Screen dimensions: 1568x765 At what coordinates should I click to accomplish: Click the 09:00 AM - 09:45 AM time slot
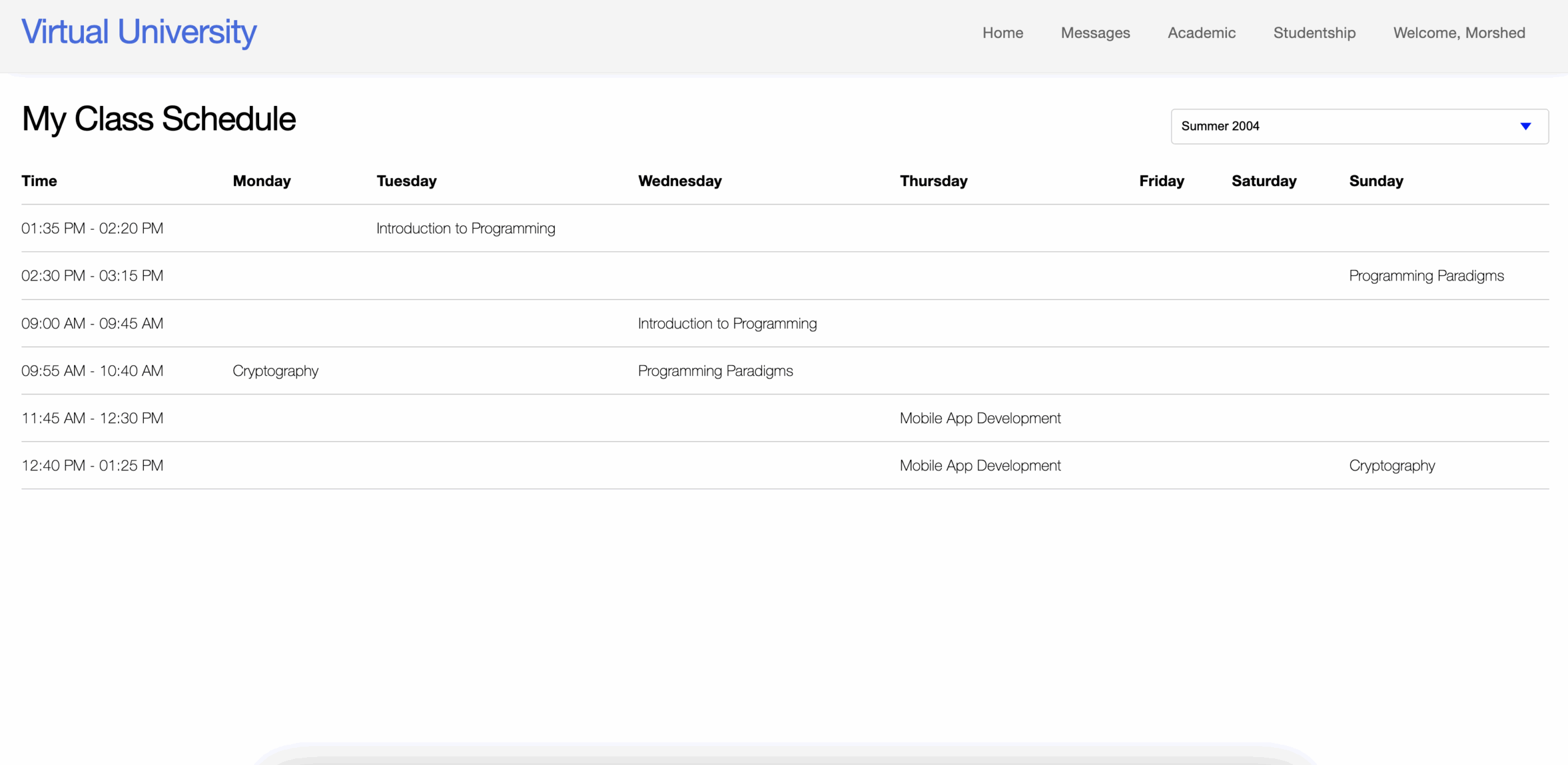tap(92, 323)
